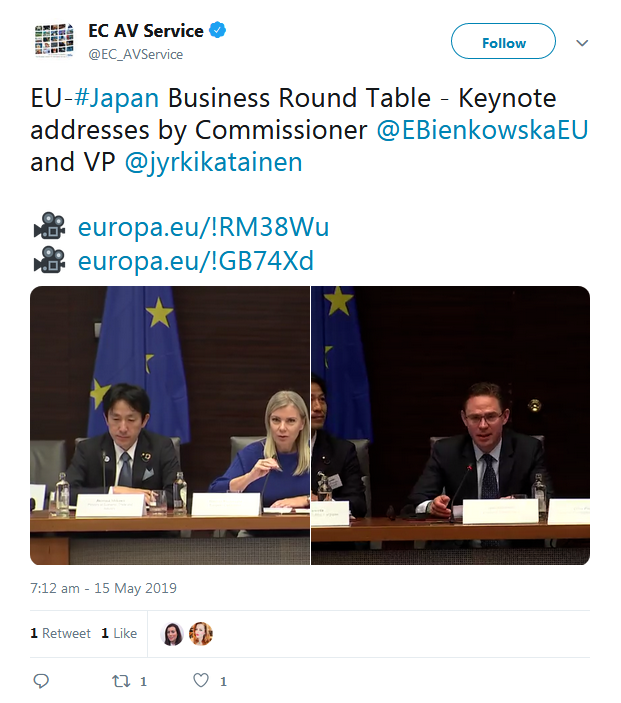The width and height of the screenshot is (621, 703).
Task: Click the EC AV Service profile avatar
Action: click(53, 42)
